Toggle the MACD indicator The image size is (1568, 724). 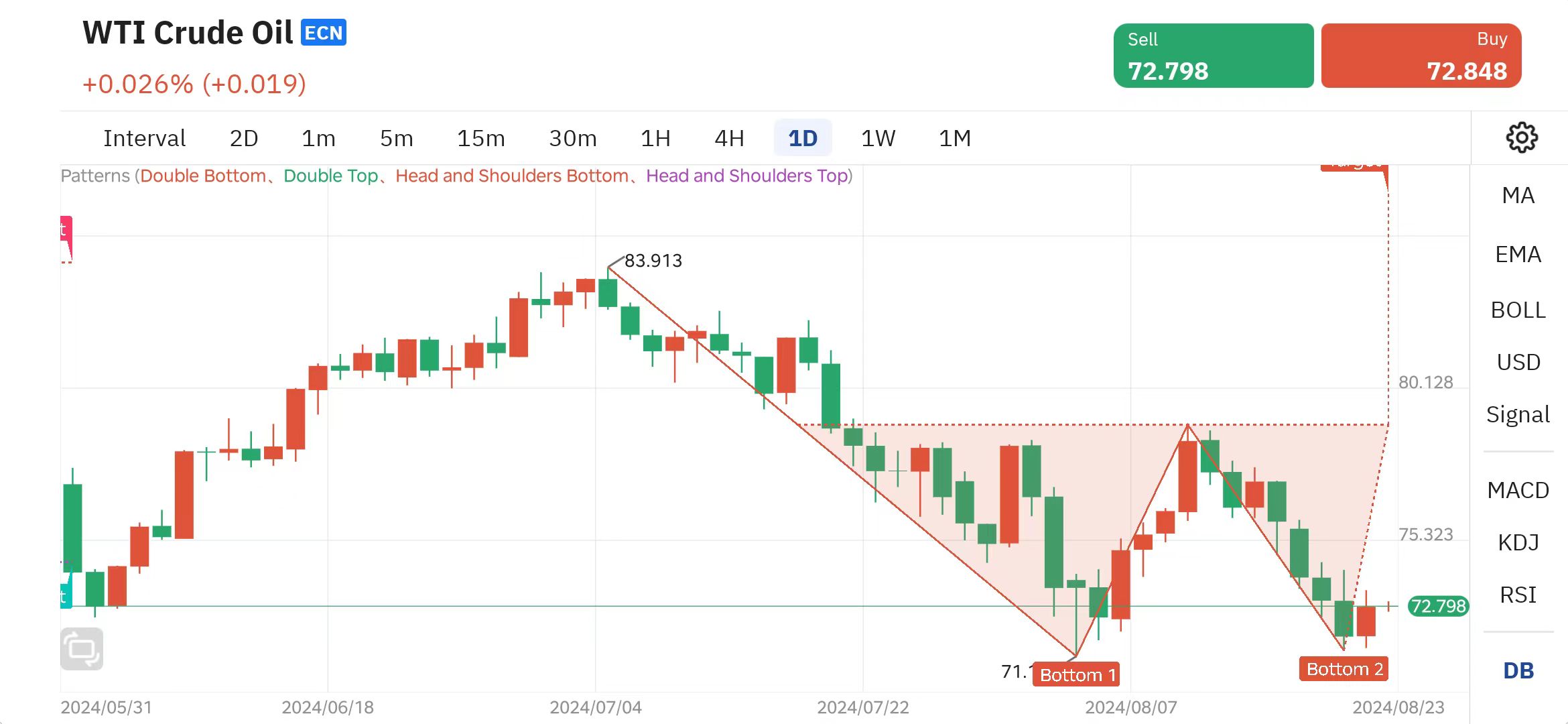(x=1518, y=490)
